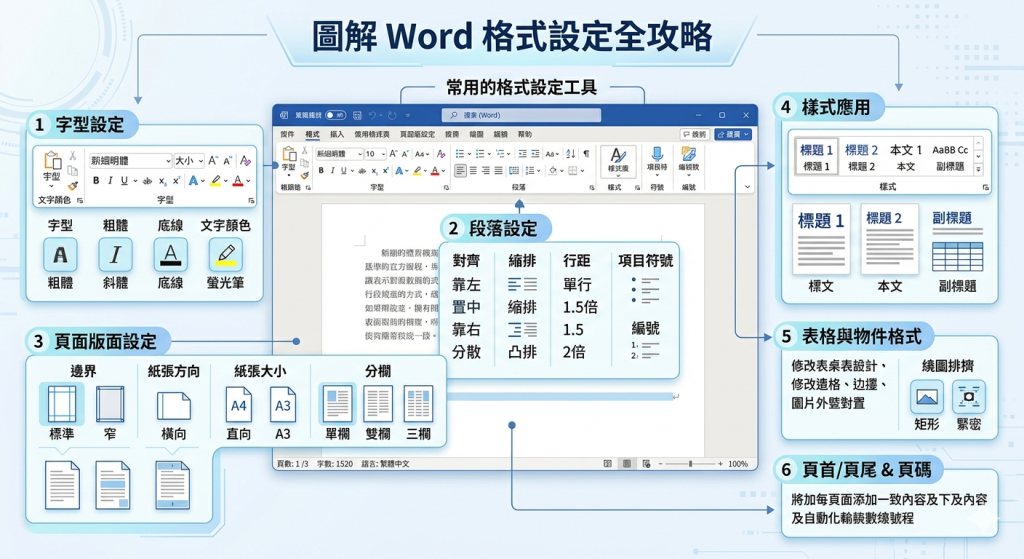Viewport: 1024px width, 559px height.
Task: Click the Justify icon in the Word ribbon
Action: [498, 170]
